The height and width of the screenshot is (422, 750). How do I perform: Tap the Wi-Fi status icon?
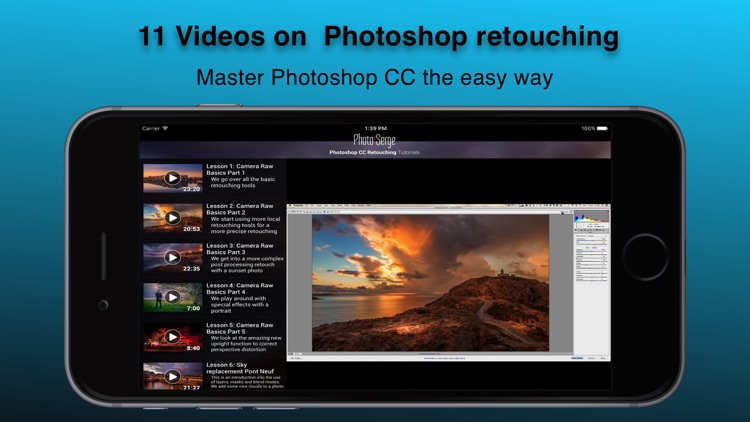point(165,128)
